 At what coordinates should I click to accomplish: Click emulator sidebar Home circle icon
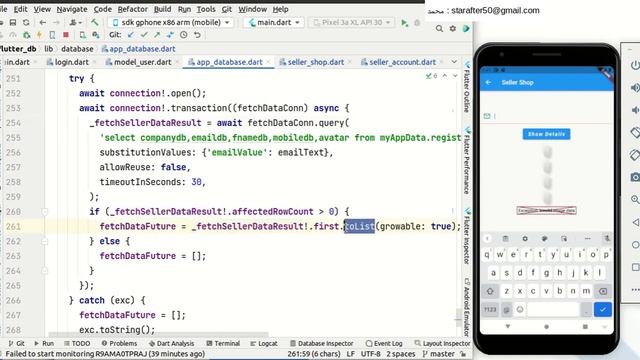coord(635,245)
